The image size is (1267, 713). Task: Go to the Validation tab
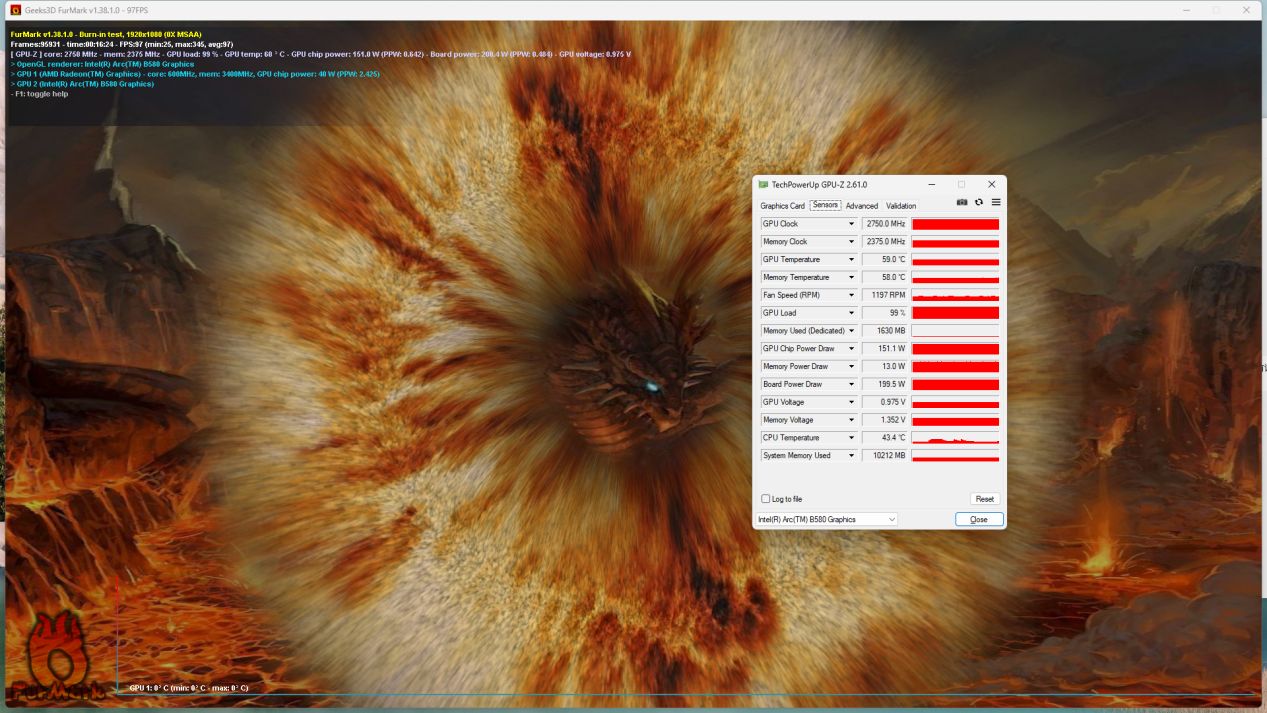(901, 206)
